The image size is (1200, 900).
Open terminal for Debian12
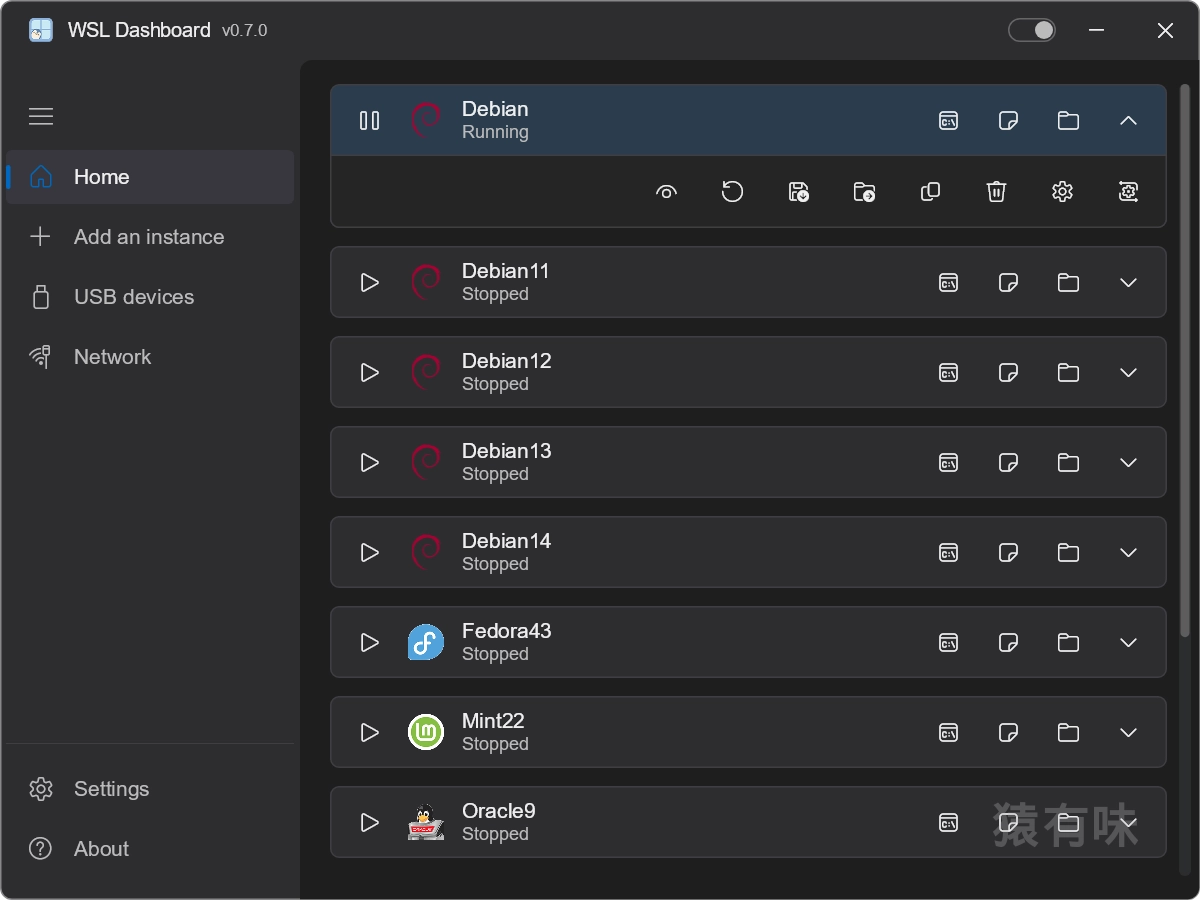tap(948, 373)
